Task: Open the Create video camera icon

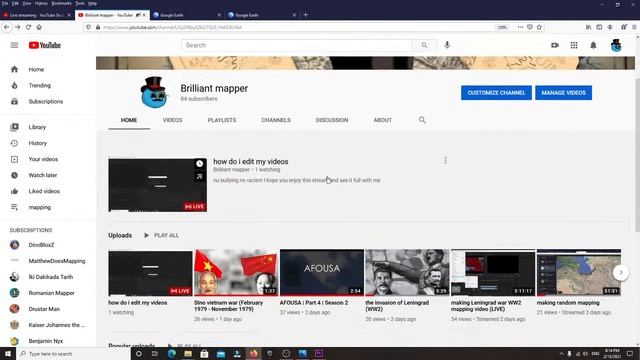Action: tap(555, 45)
